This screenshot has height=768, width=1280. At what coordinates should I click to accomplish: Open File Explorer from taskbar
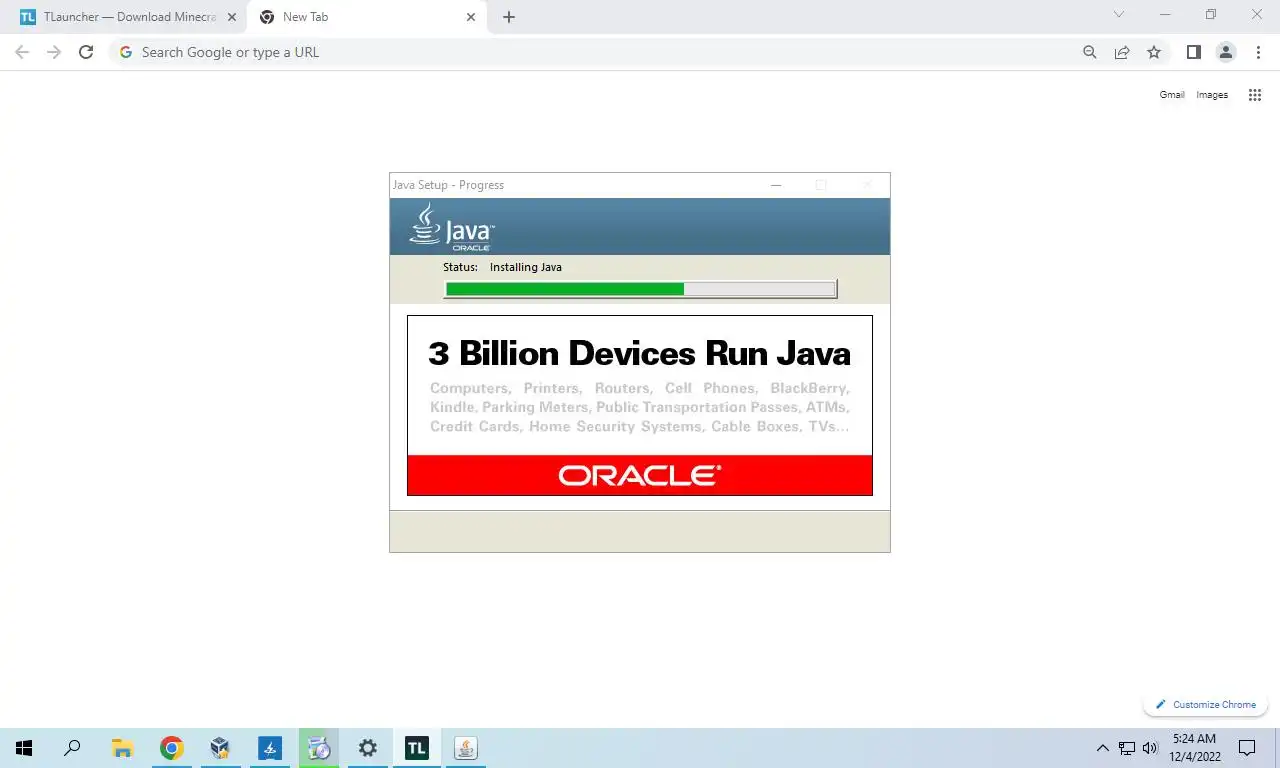(x=122, y=748)
